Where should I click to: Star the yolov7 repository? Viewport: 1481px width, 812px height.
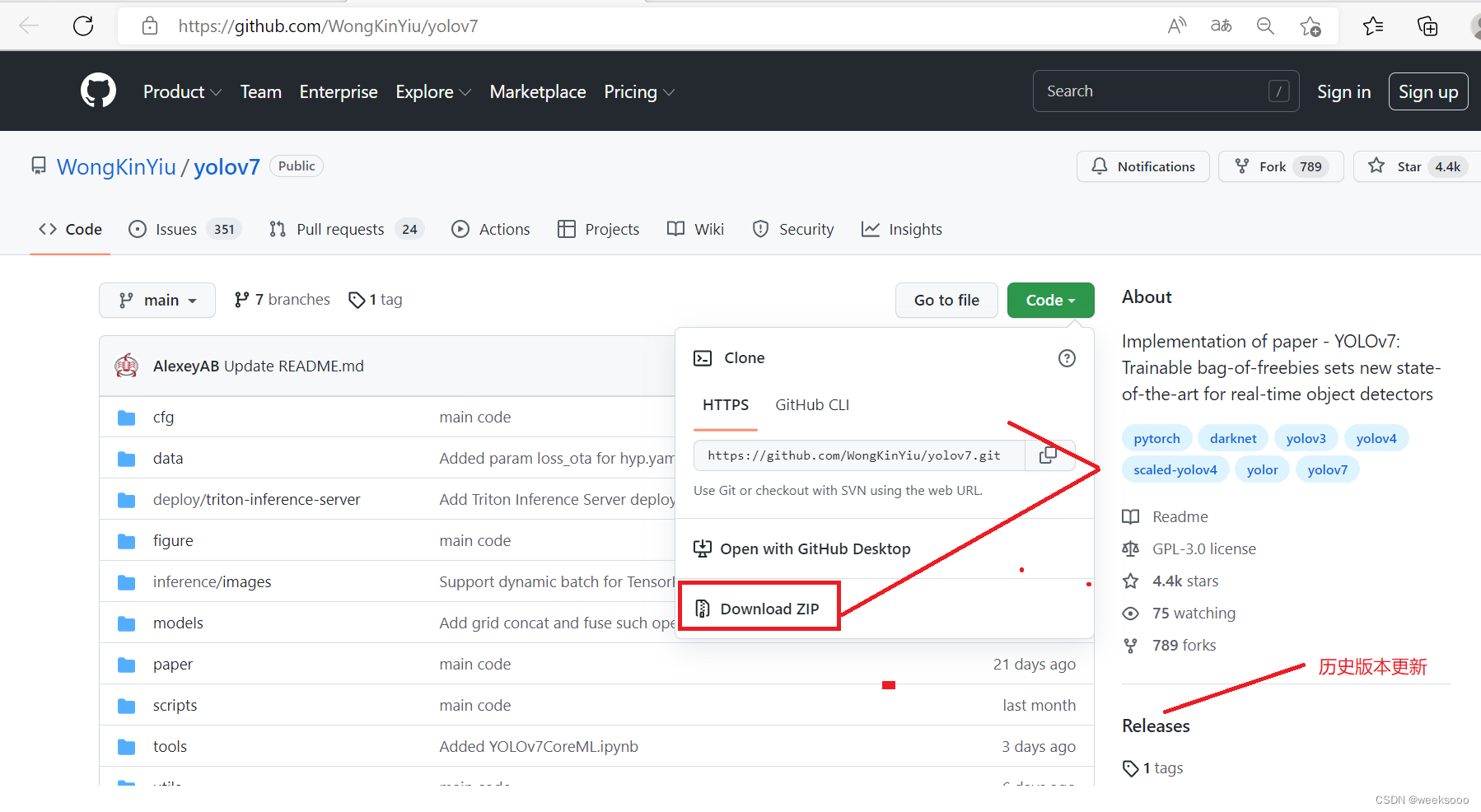click(1417, 166)
